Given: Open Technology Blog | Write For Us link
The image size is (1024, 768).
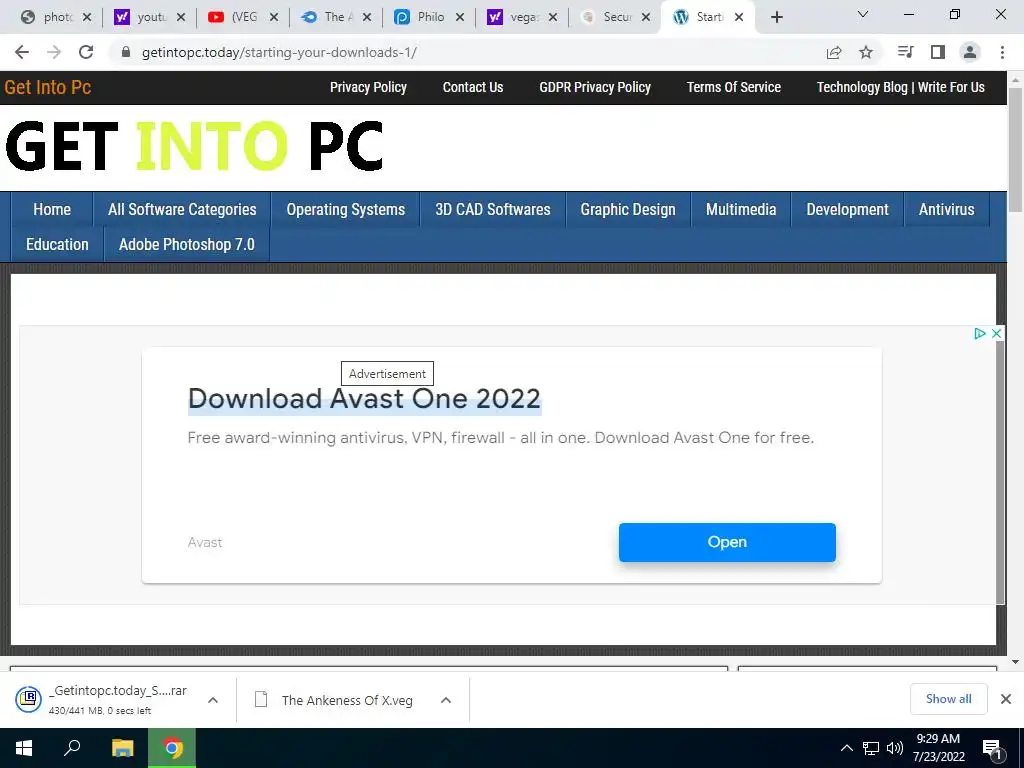Looking at the screenshot, I should pyautogui.click(x=901, y=88).
